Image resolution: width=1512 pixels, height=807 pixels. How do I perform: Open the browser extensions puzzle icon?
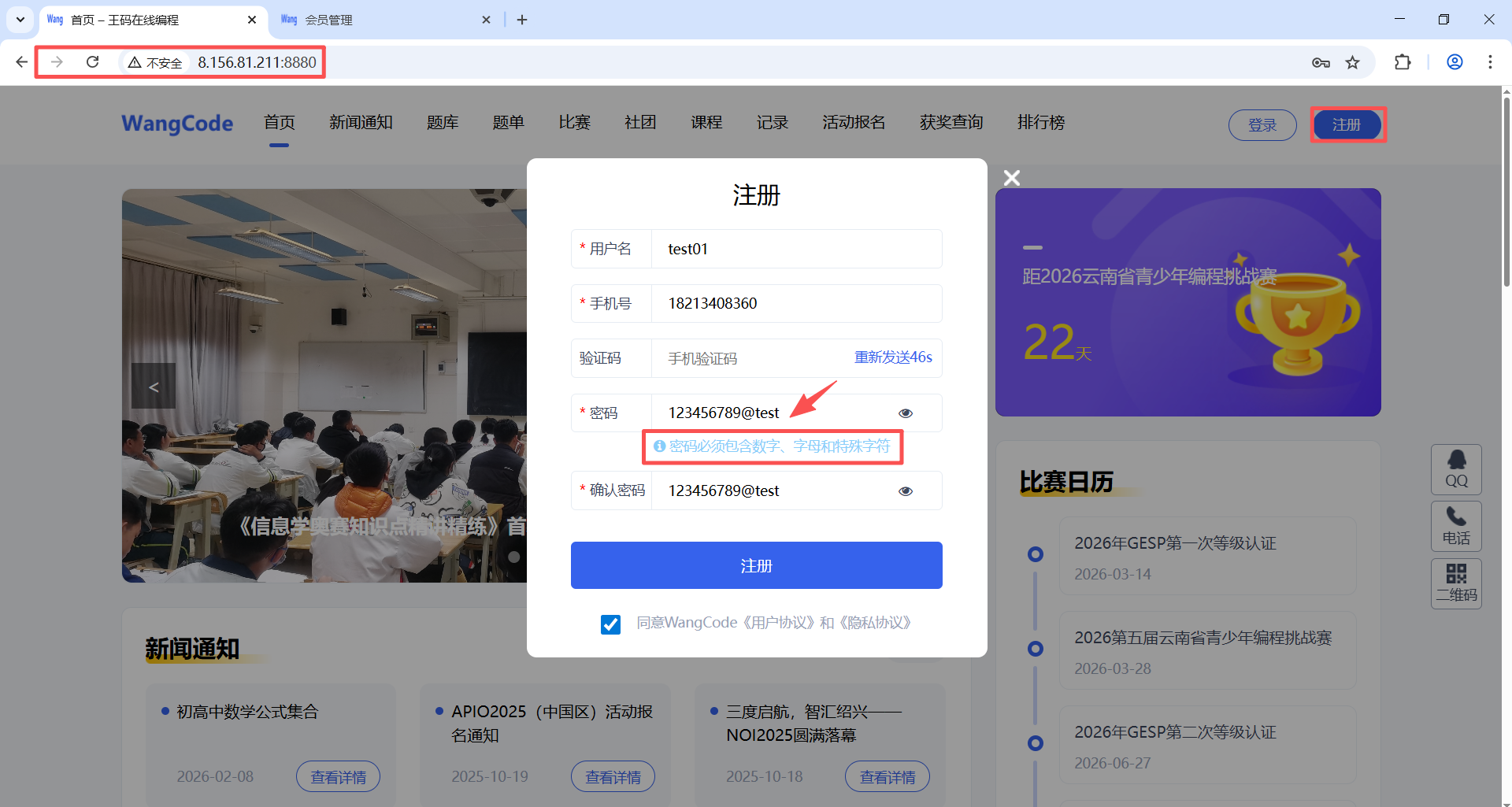click(x=1403, y=62)
